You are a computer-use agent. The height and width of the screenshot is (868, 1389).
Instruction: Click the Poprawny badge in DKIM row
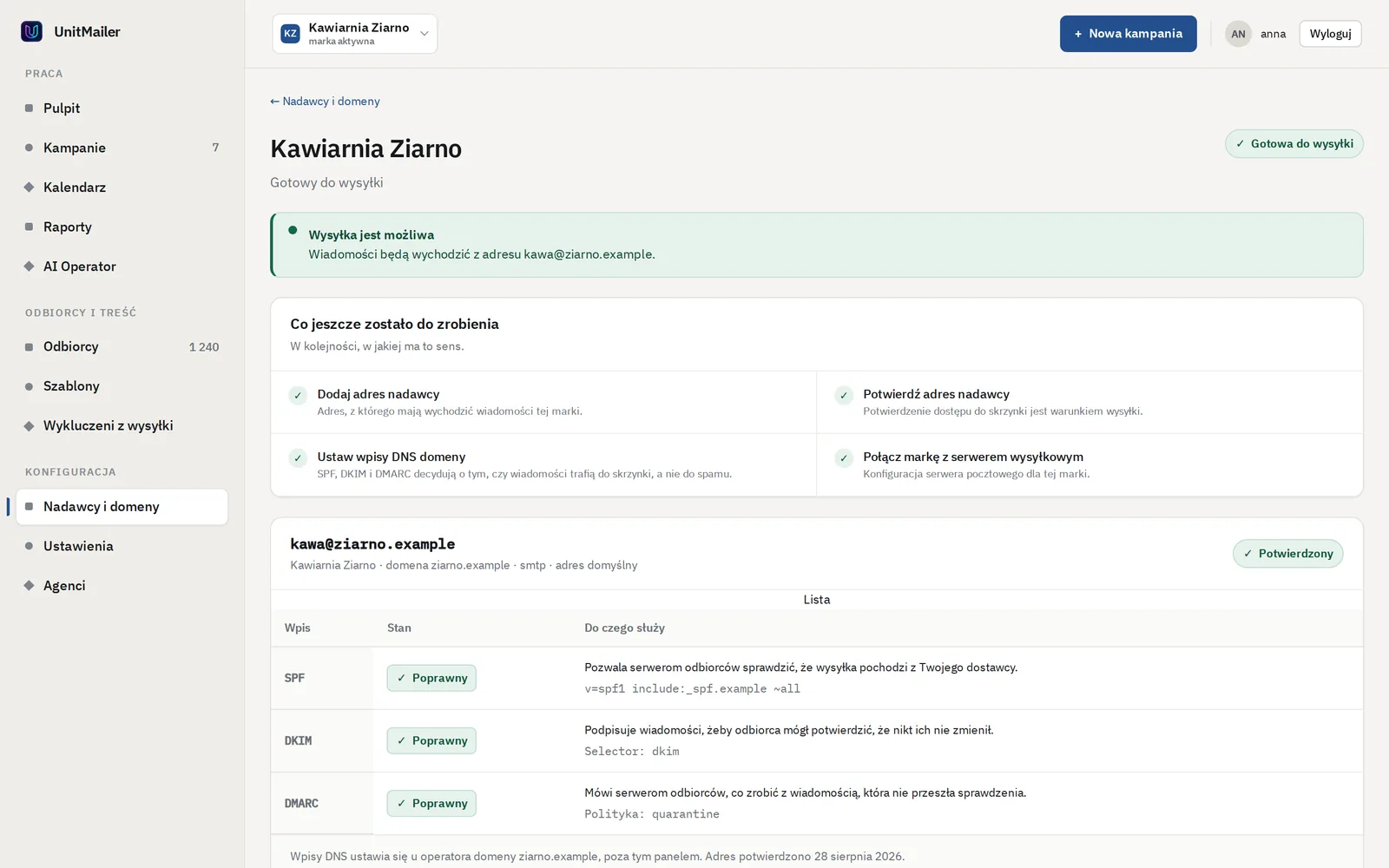click(x=431, y=740)
